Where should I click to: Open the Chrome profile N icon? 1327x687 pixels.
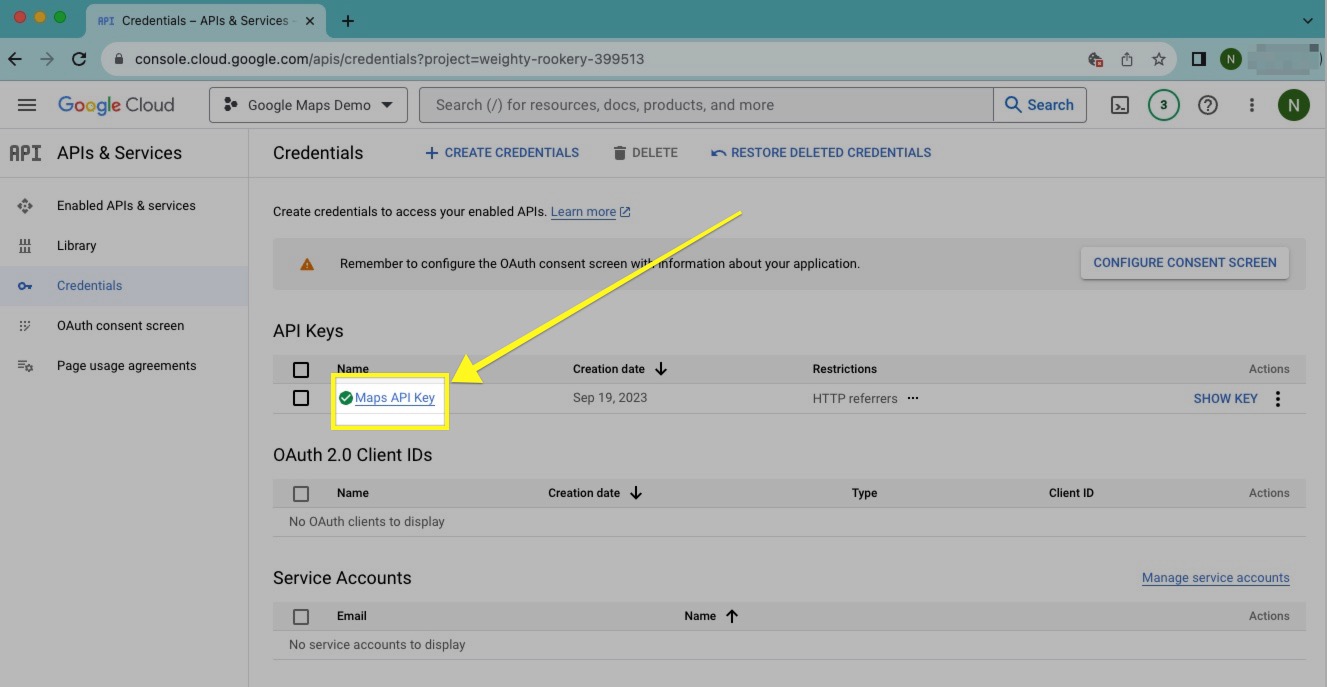[1230, 59]
